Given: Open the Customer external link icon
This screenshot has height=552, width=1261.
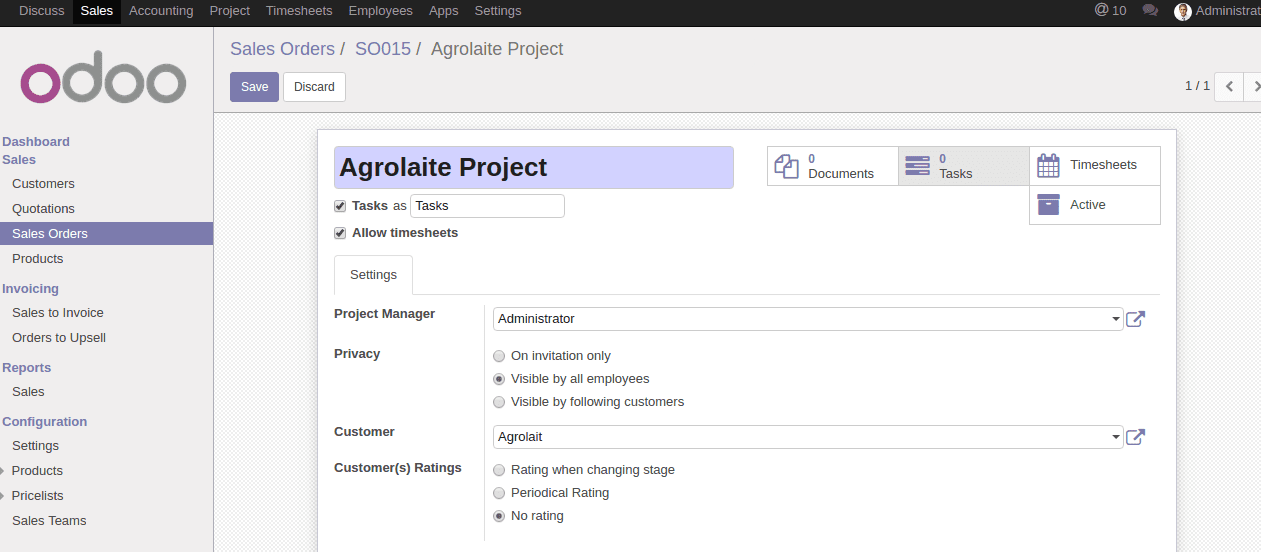Looking at the screenshot, I should coord(1135,437).
